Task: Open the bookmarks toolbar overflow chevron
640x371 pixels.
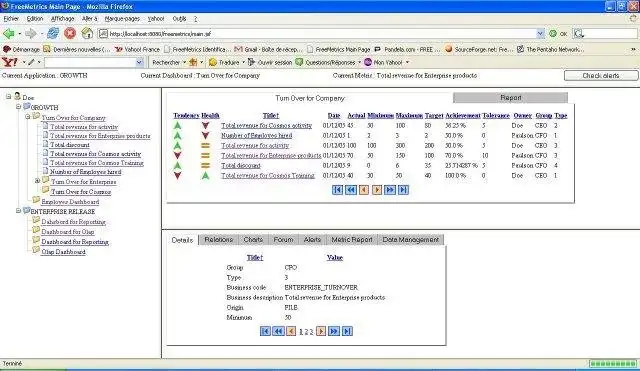Action: point(633,49)
